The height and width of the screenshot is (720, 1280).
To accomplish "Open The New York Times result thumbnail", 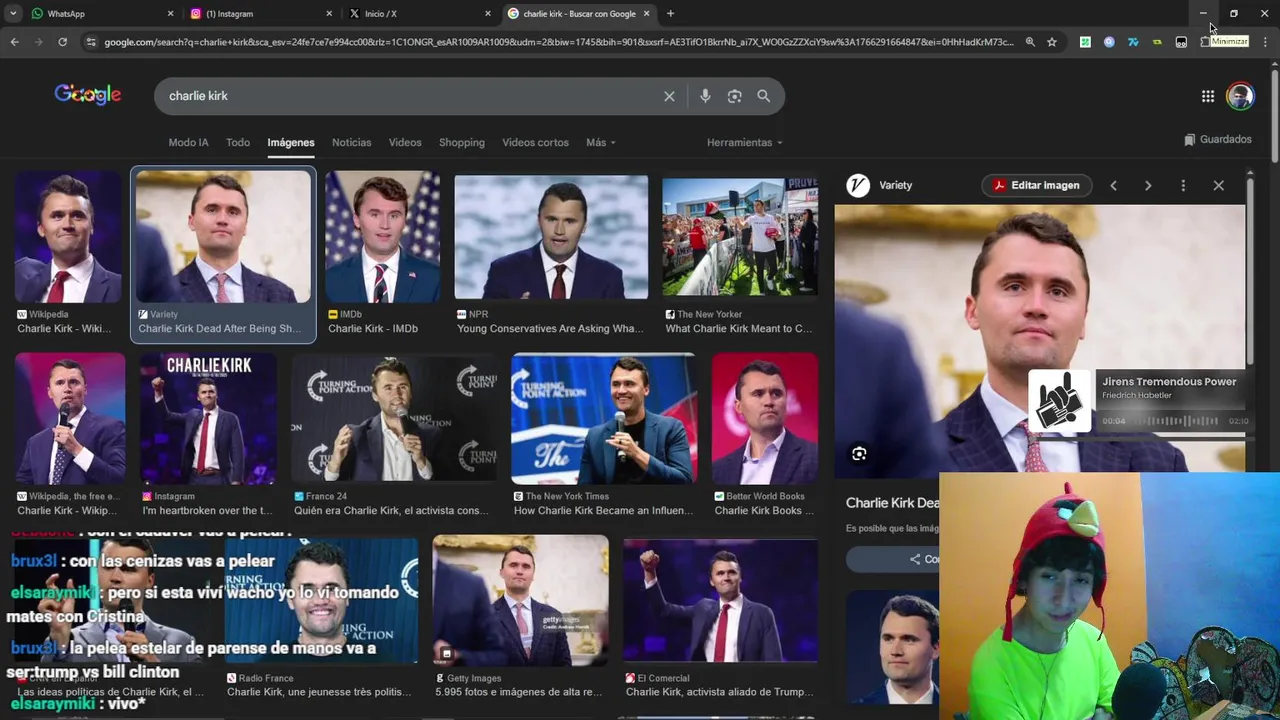I will click(x=604, y=419).
